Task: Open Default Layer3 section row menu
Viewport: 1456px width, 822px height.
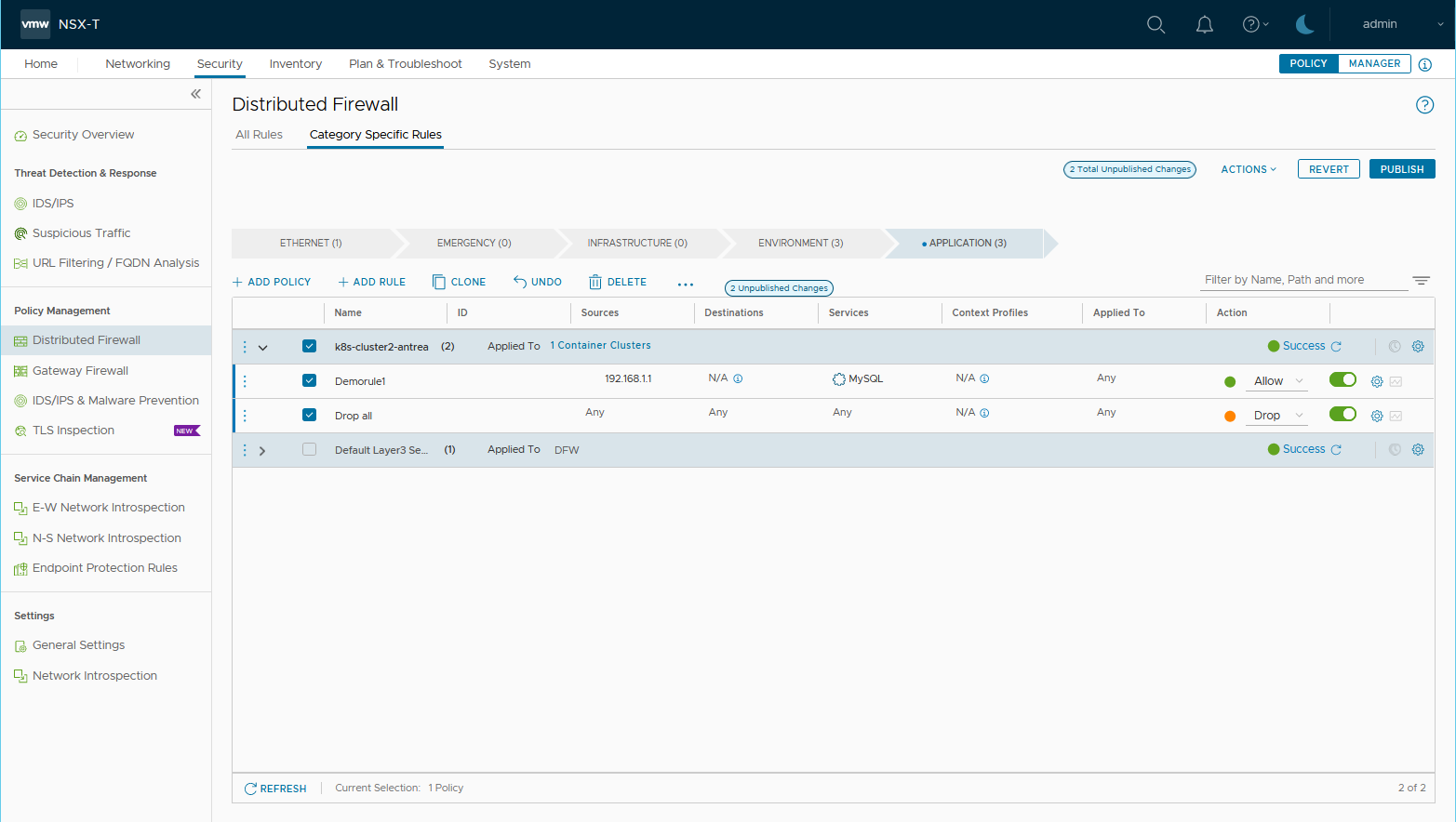Action: [245, 450]
